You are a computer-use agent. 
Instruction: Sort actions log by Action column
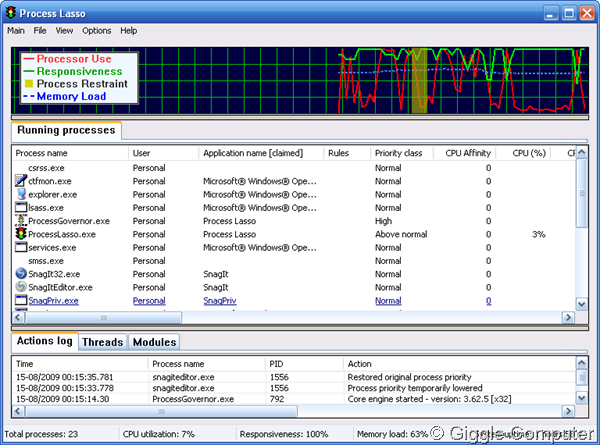459,364
